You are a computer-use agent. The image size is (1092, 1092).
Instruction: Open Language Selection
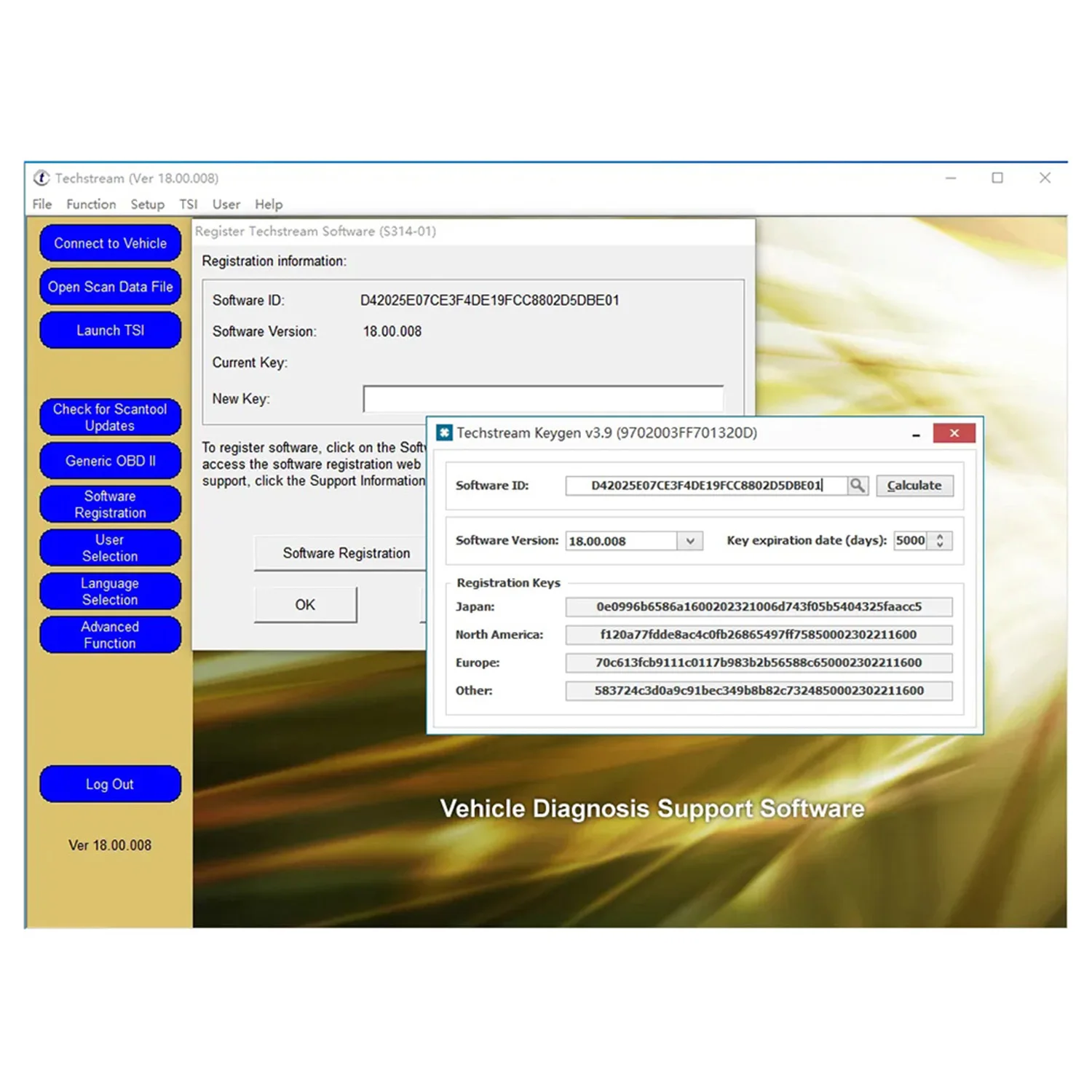click(x=111, y=591)
